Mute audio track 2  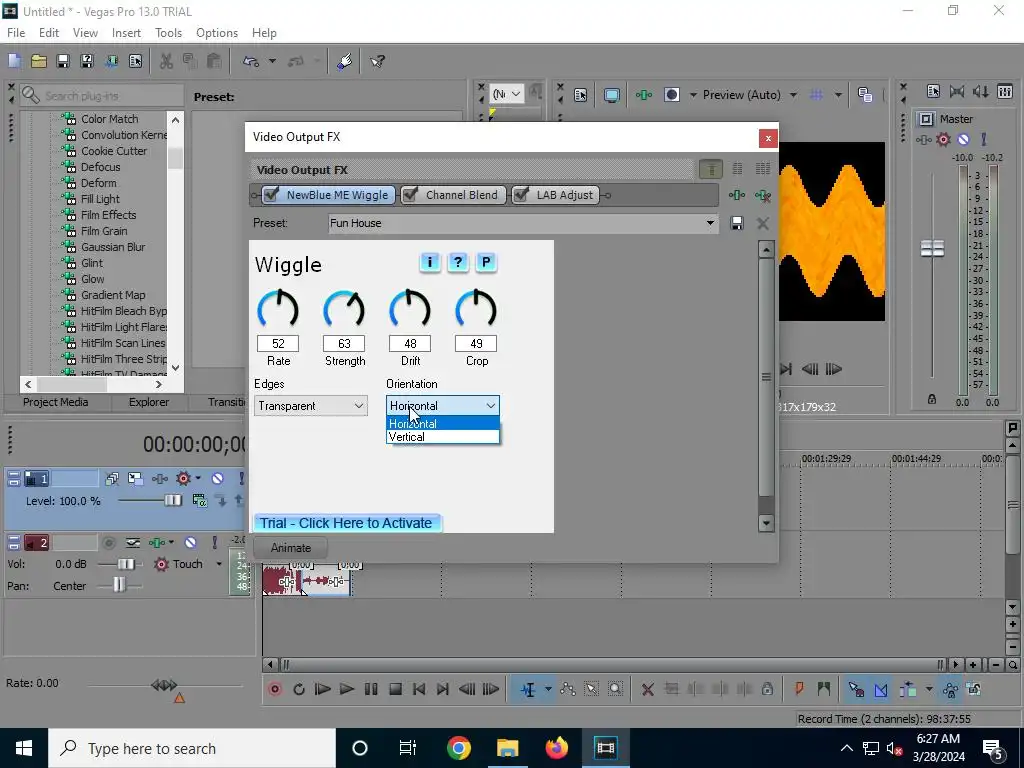click(x=190, y=543)
